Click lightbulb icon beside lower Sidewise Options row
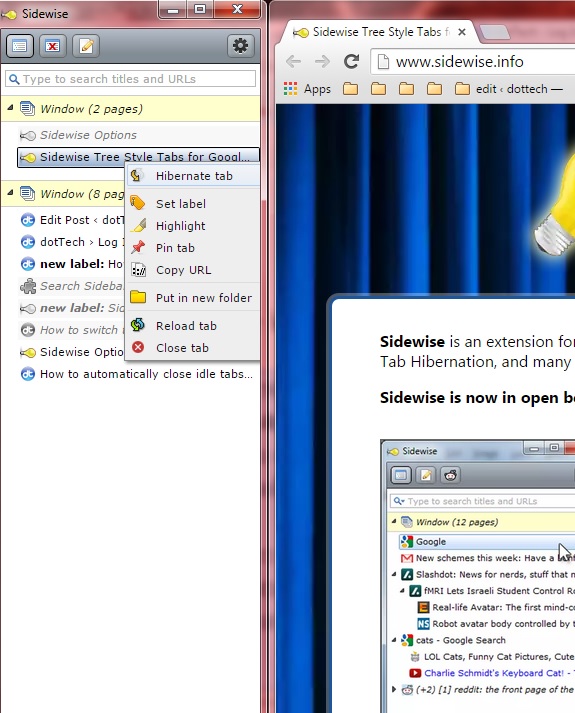This screenshot has width=575, height=713. tap(28, 352)
